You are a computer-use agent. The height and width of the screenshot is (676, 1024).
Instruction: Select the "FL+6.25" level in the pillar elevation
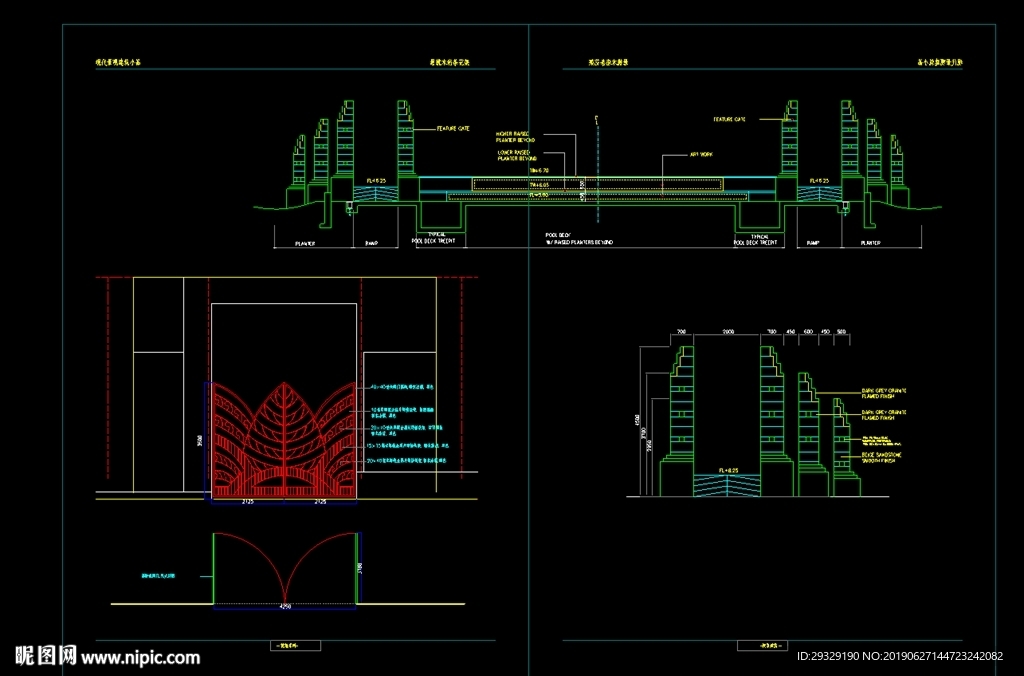(728, 470)
